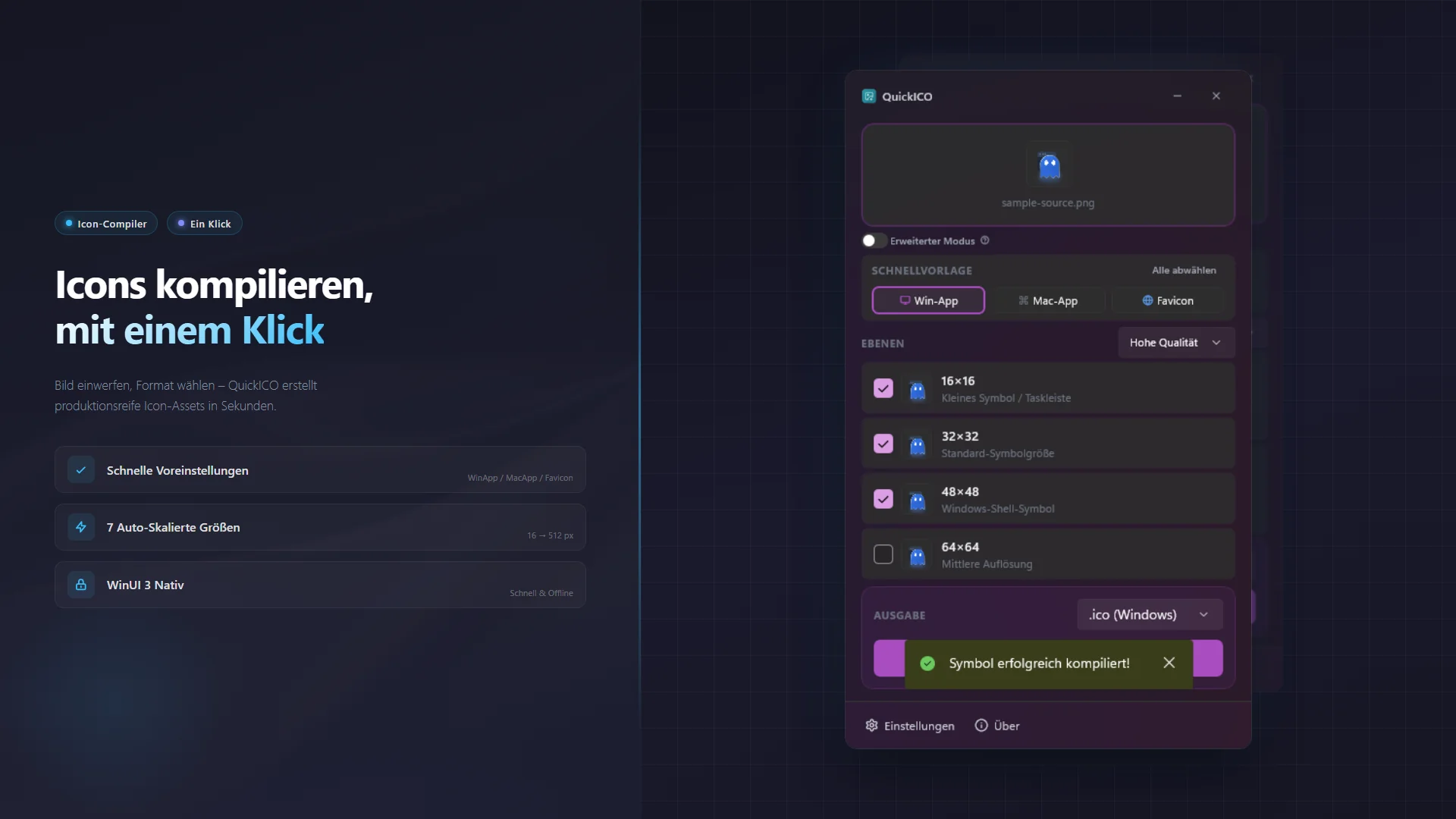Click the sample-source.png filename text
The image size is (1456, 819).
pos(1048,202)
